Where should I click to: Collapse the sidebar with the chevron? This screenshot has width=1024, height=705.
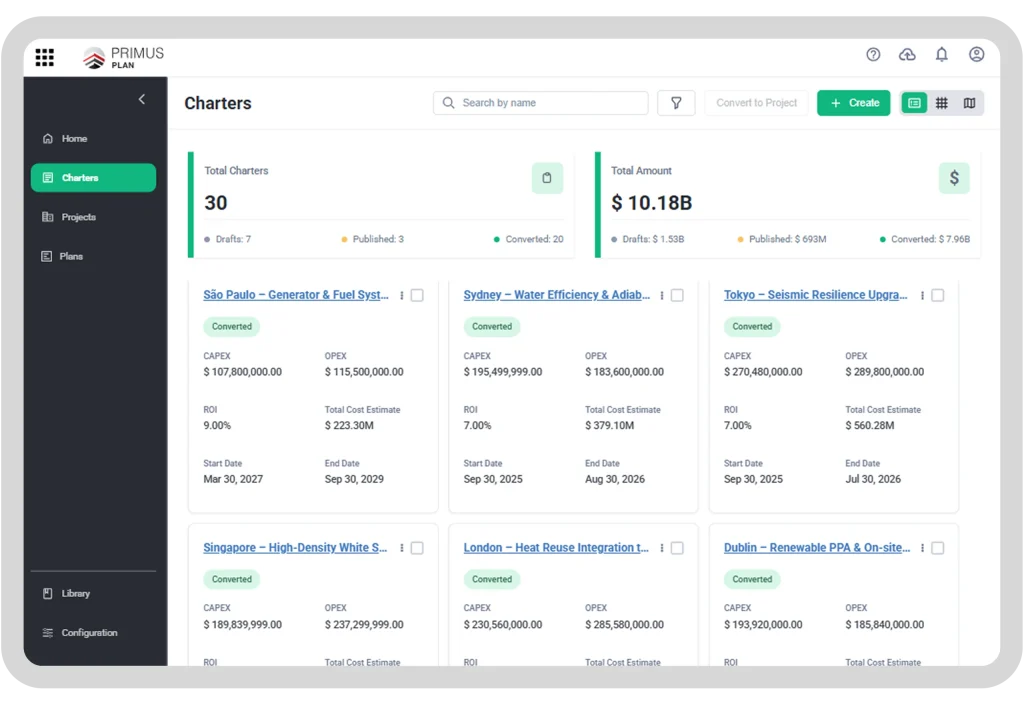tap(142, 99)
